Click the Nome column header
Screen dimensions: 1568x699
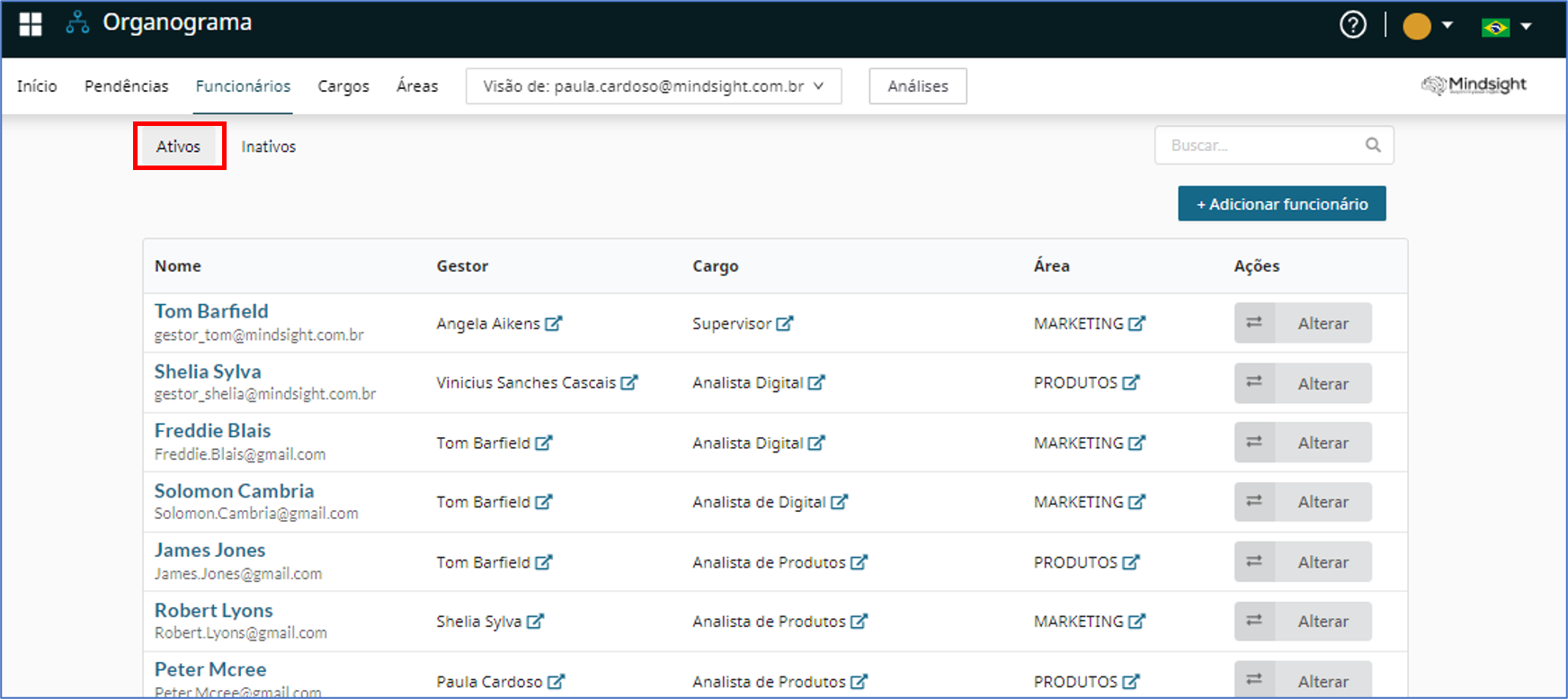(x=178, y=266)
